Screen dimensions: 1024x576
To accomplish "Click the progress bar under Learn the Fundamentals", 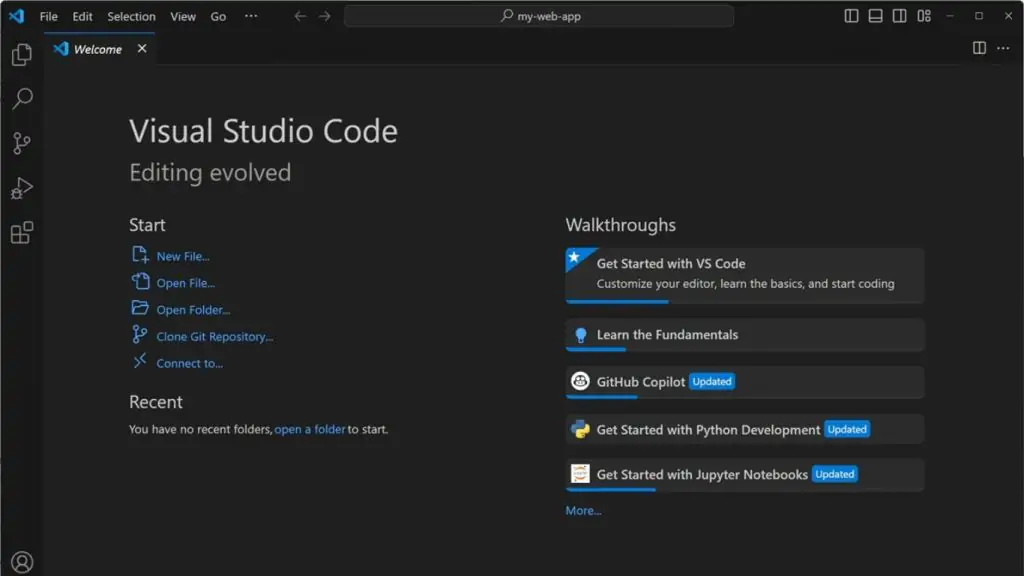I will pyautogui.click(x=597, y=350).
